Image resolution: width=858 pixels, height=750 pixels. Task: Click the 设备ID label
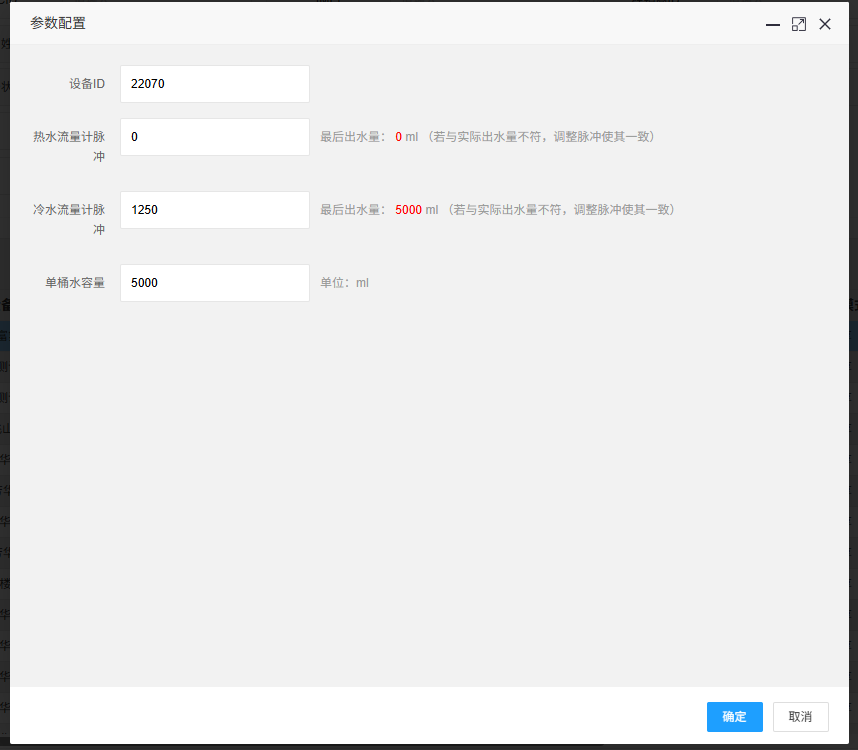(86, 84)
